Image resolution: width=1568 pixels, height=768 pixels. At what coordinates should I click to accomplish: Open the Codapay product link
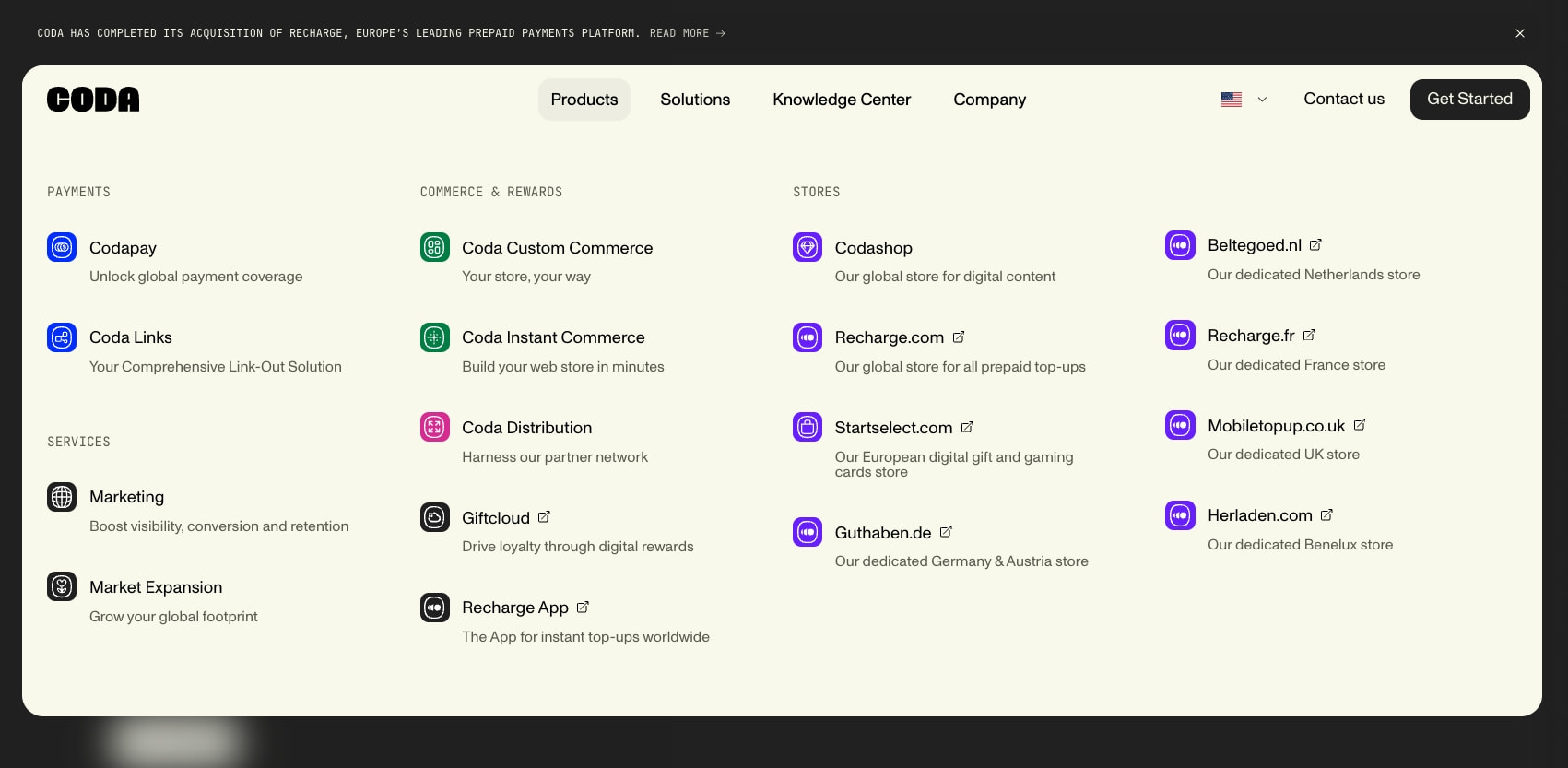click(123, 248)
